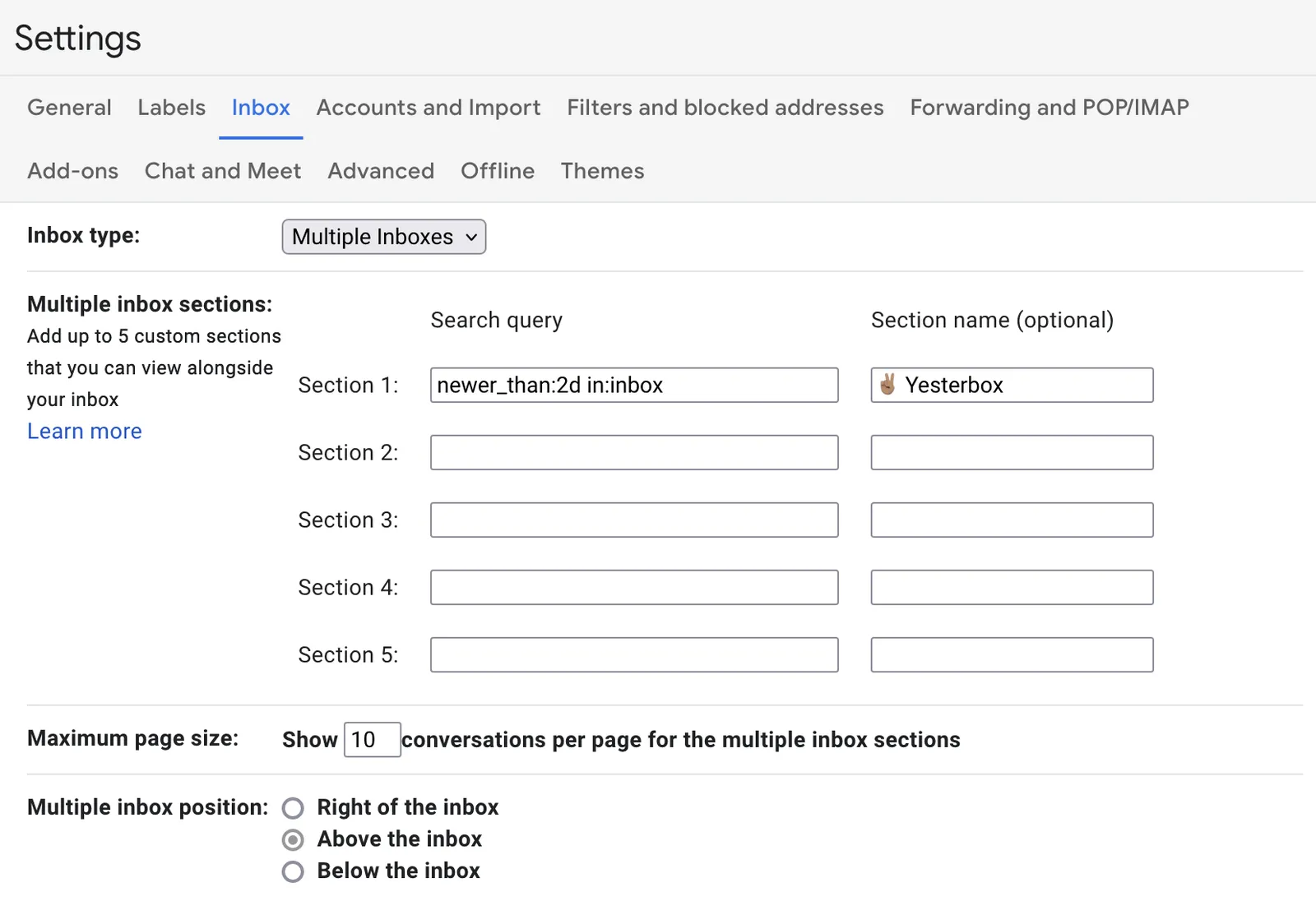
Task: Select the Settings page title
Action: pos(78,39)
